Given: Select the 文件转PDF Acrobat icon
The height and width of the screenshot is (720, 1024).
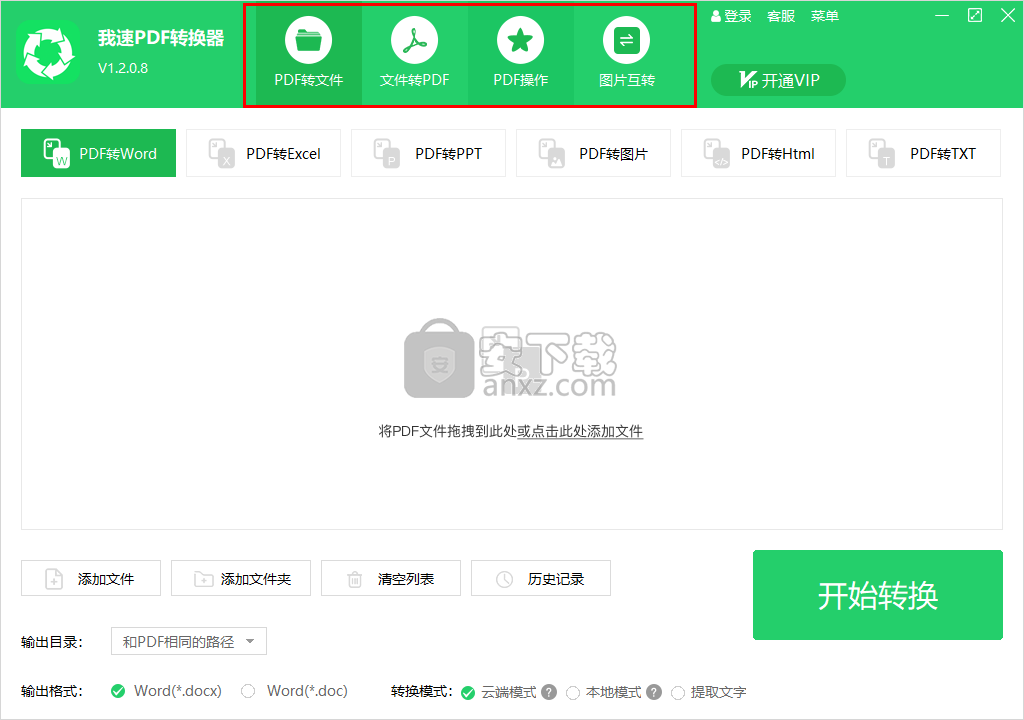Looking at the screenshot, I should click(x=414, y=41).
